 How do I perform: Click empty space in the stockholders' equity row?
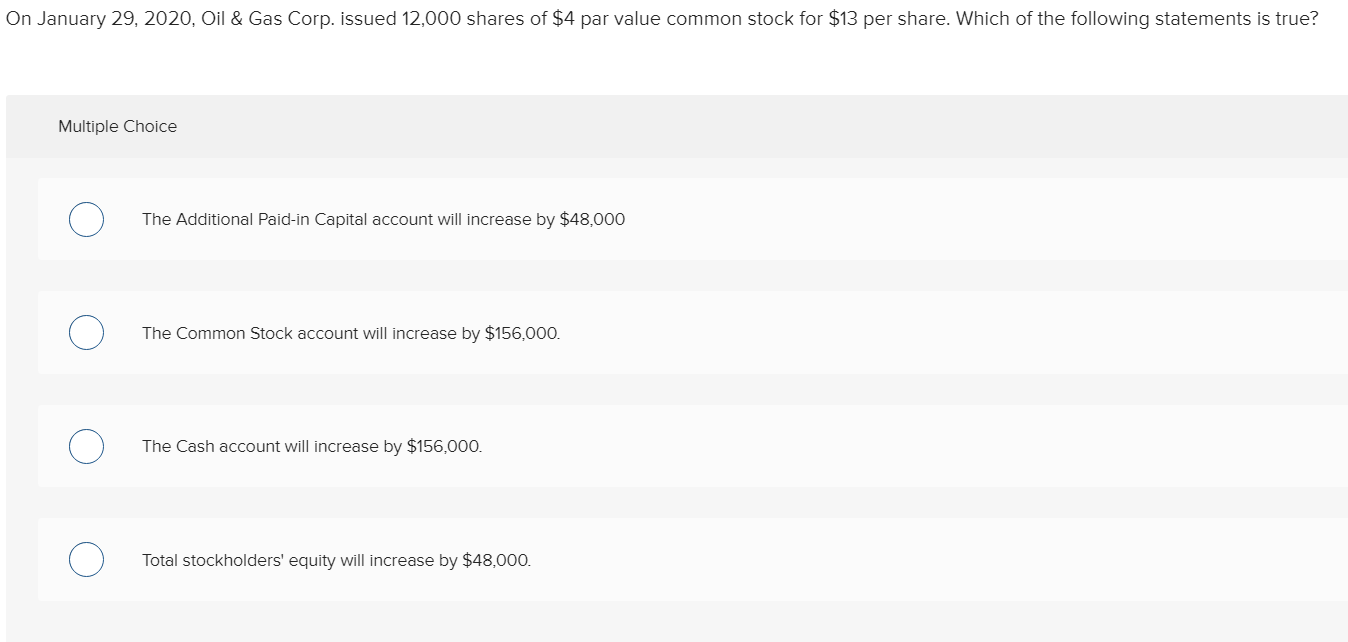pos(950,560)
